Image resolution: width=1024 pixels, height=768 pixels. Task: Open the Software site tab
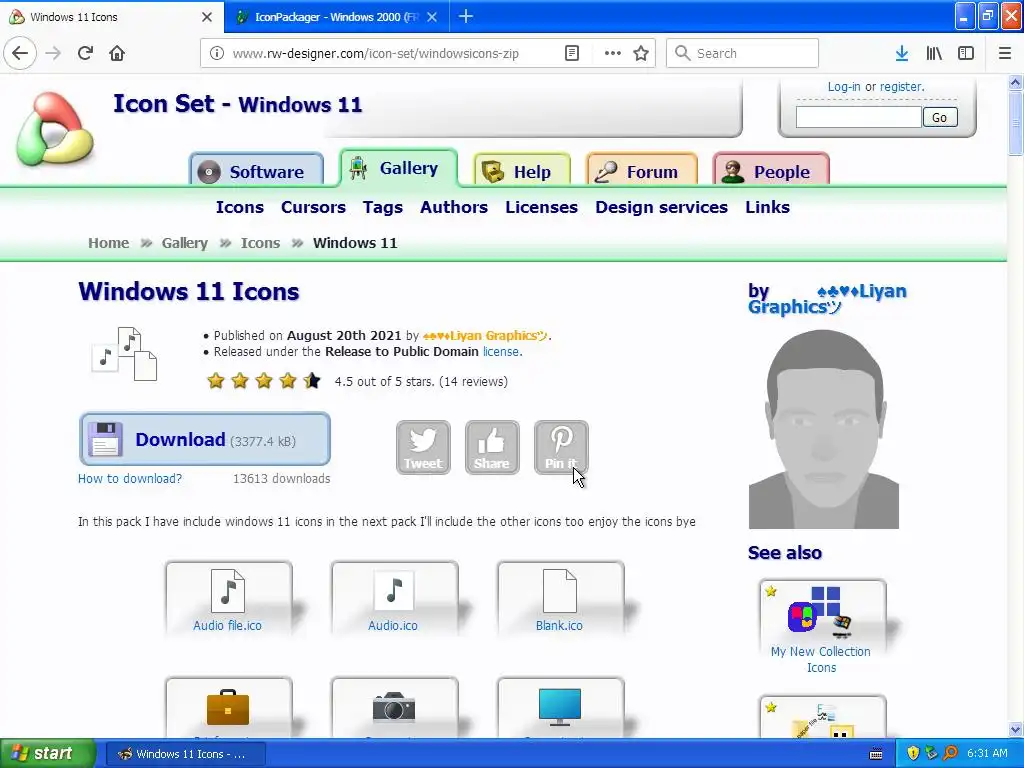pyautogui.click(x=257, y=171)
